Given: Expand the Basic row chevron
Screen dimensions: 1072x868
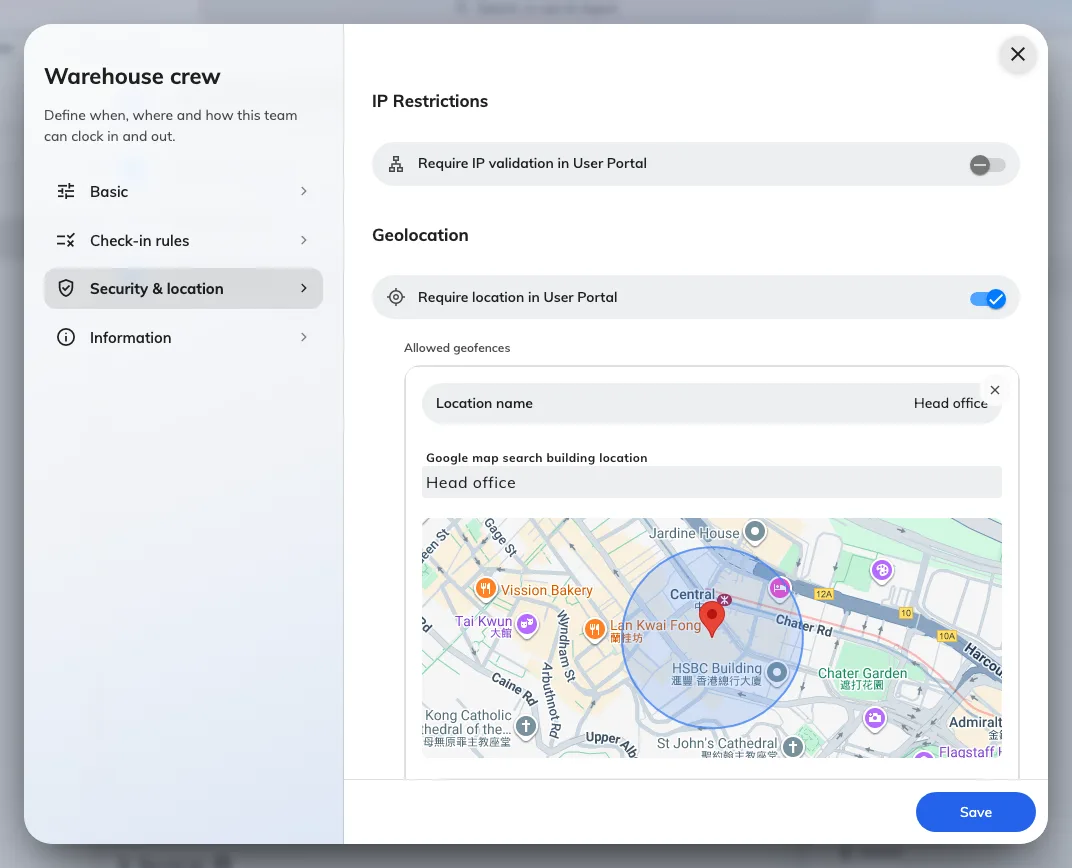Looking at the screenshot, I should pos(304,191).
